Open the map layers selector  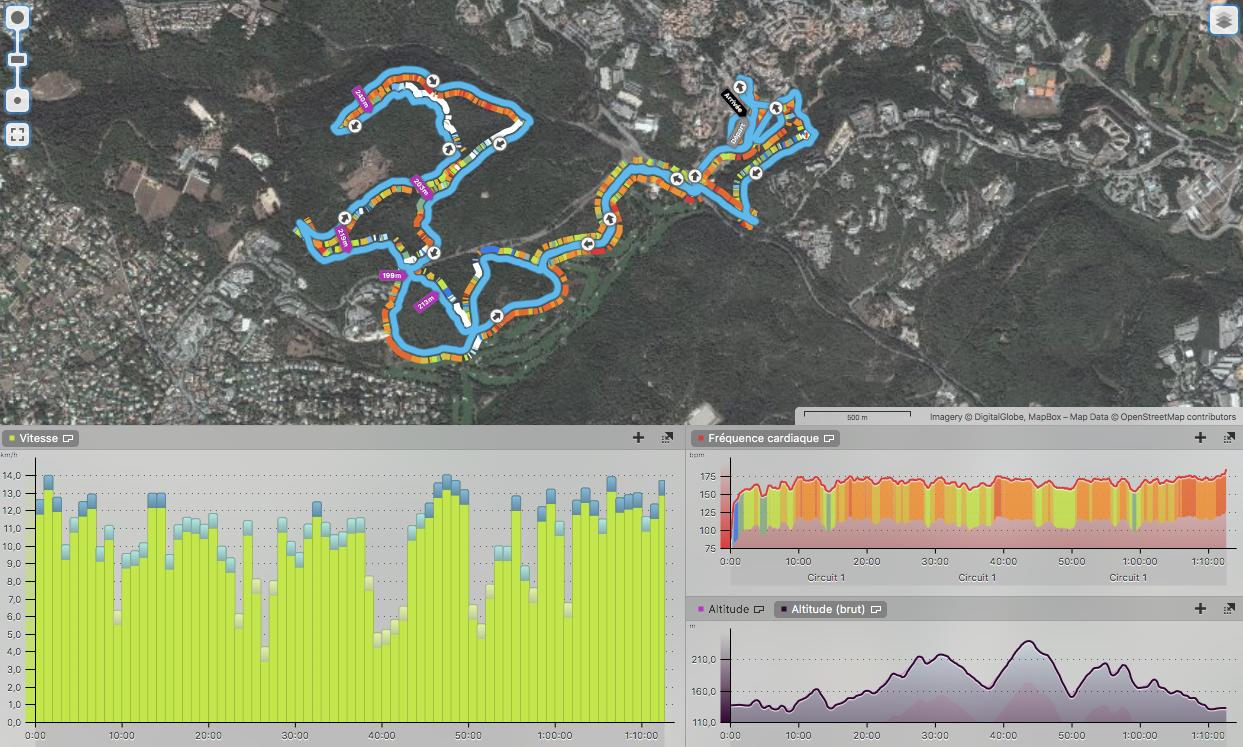[1223, 20]
